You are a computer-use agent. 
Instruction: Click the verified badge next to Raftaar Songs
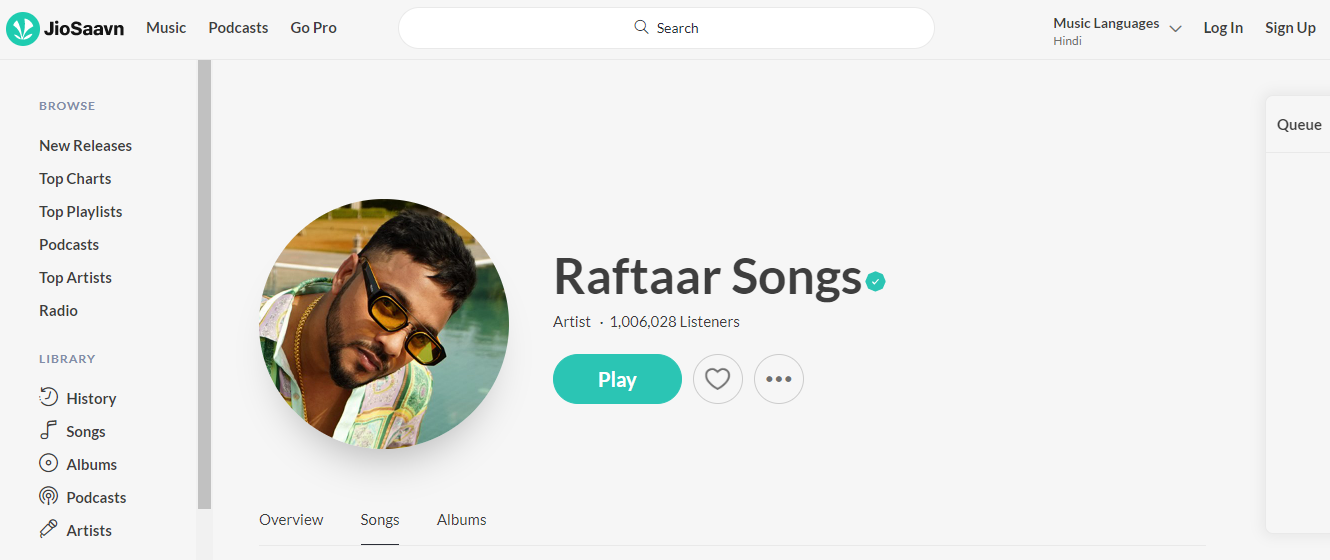point(876,282)
